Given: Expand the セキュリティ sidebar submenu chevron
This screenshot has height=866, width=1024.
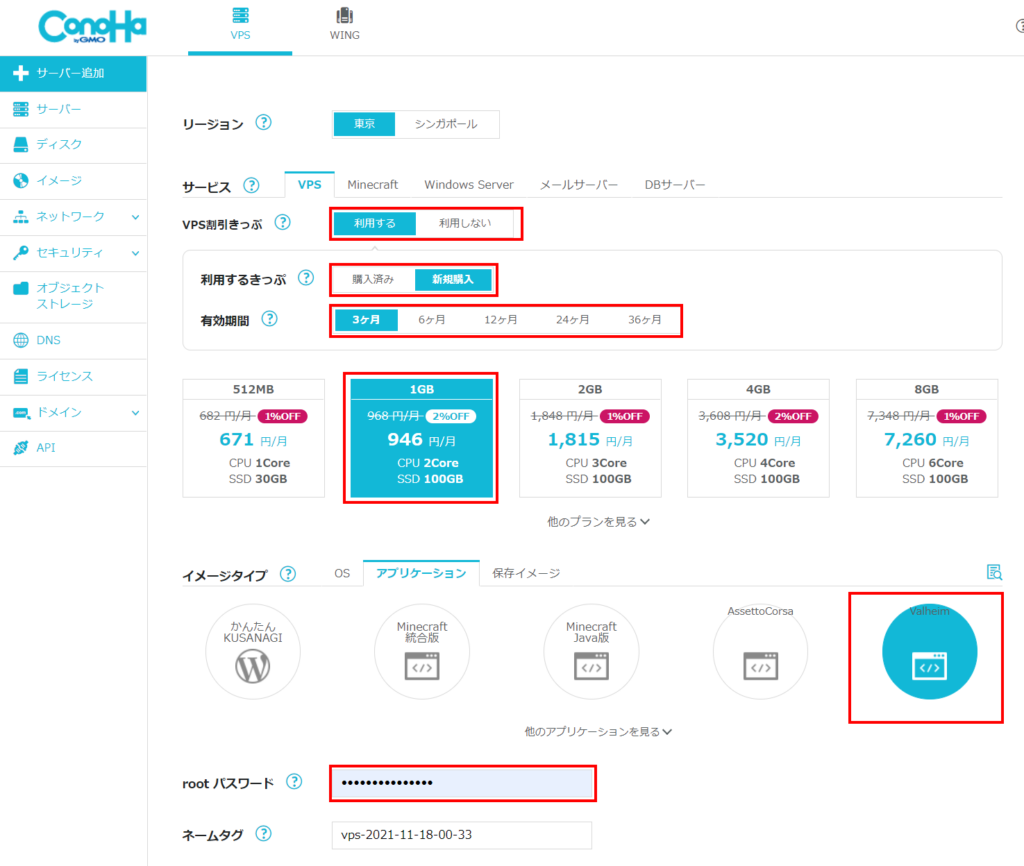Looking at the screenshot, I should pyautogui.click(x=135, y=253).
